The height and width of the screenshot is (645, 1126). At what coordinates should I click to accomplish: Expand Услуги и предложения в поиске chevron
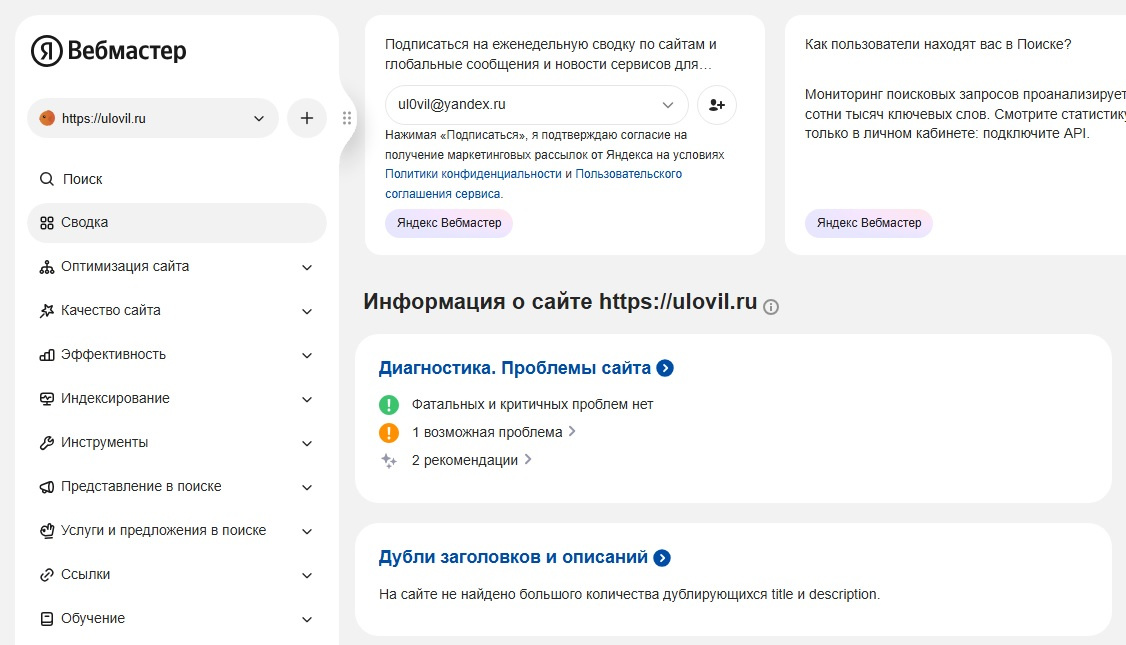(307, 532)
